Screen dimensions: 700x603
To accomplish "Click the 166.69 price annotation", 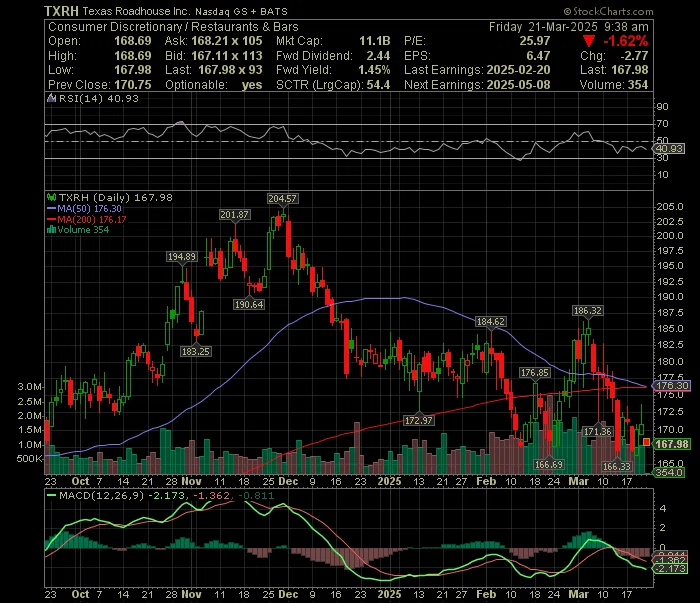I will pyautogui.click(x=549, y=465).
